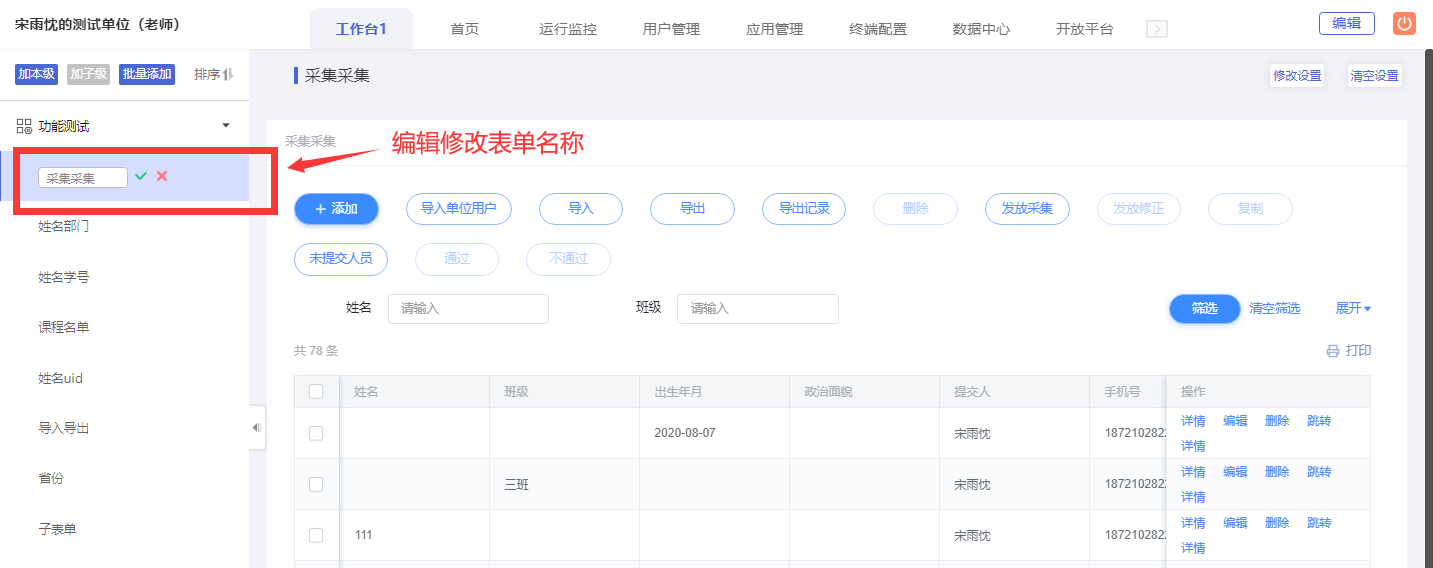This screenshot has height=568, width=1433.
Task: Click the blue 筛选 button
Action: 1205,309
